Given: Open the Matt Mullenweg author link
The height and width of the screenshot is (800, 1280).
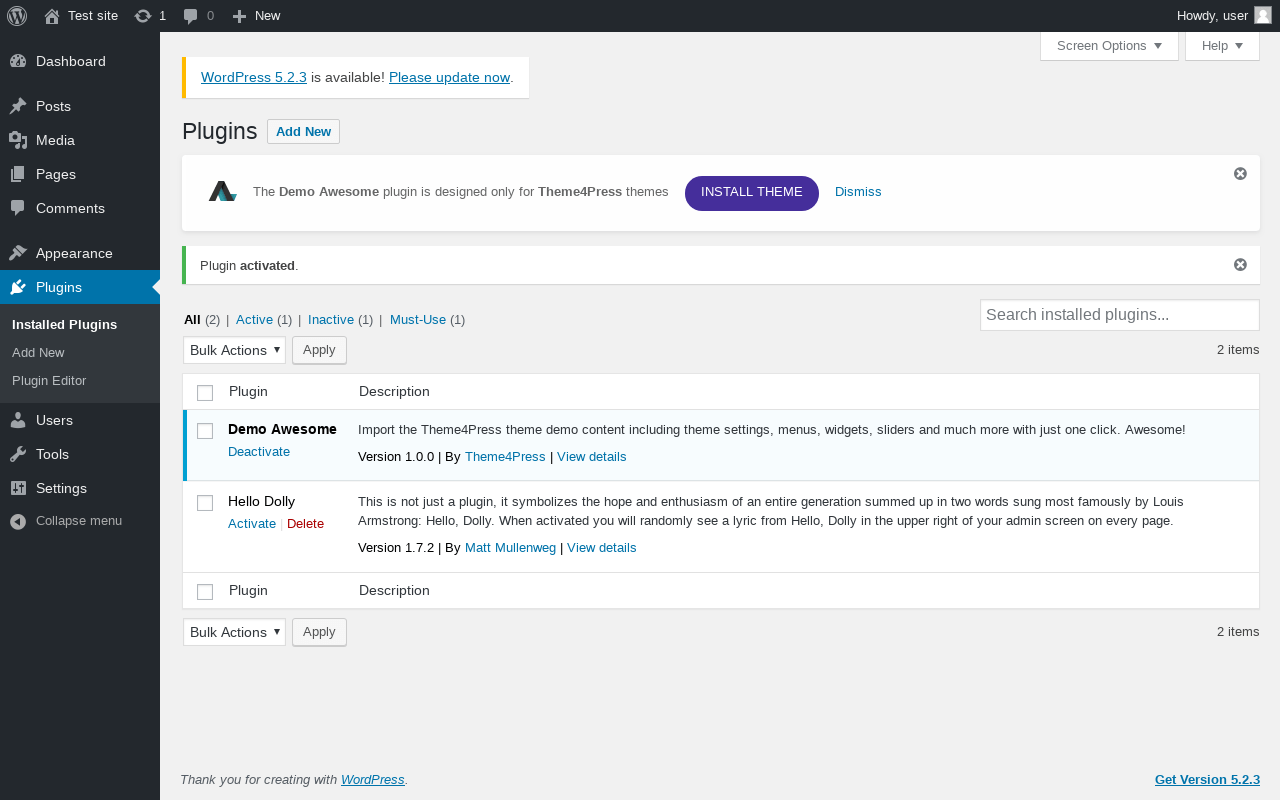Looking at the screenshot, I should click(x=510, y=547).
